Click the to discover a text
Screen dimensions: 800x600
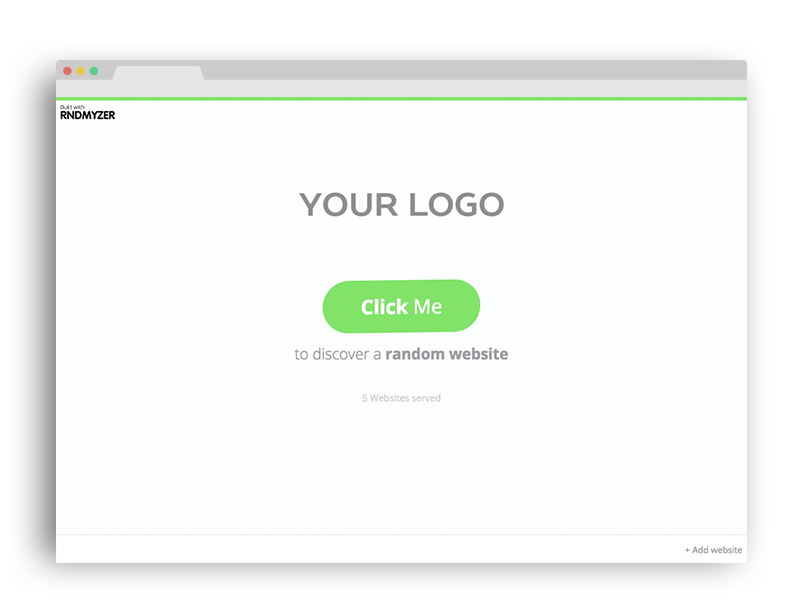[338, 354]
